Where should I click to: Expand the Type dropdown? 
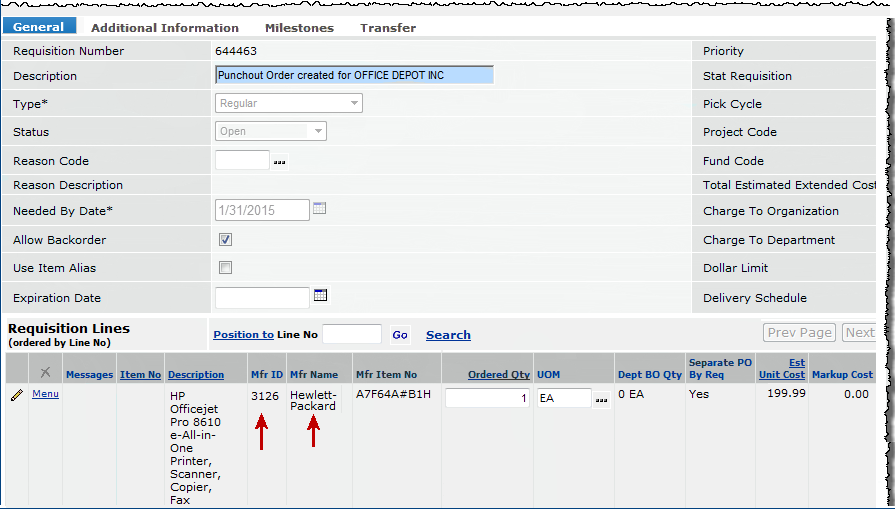tap(354, 103)
